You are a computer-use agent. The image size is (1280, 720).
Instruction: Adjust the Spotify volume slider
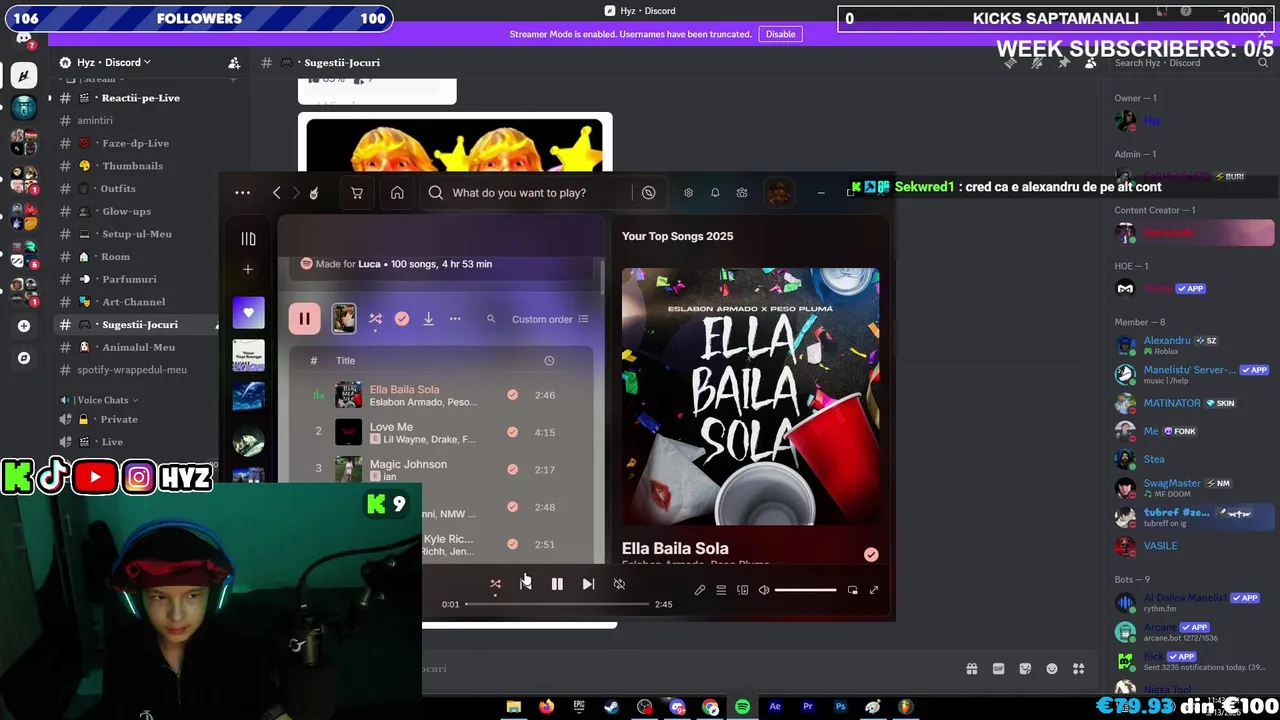(x=805, y=590)
